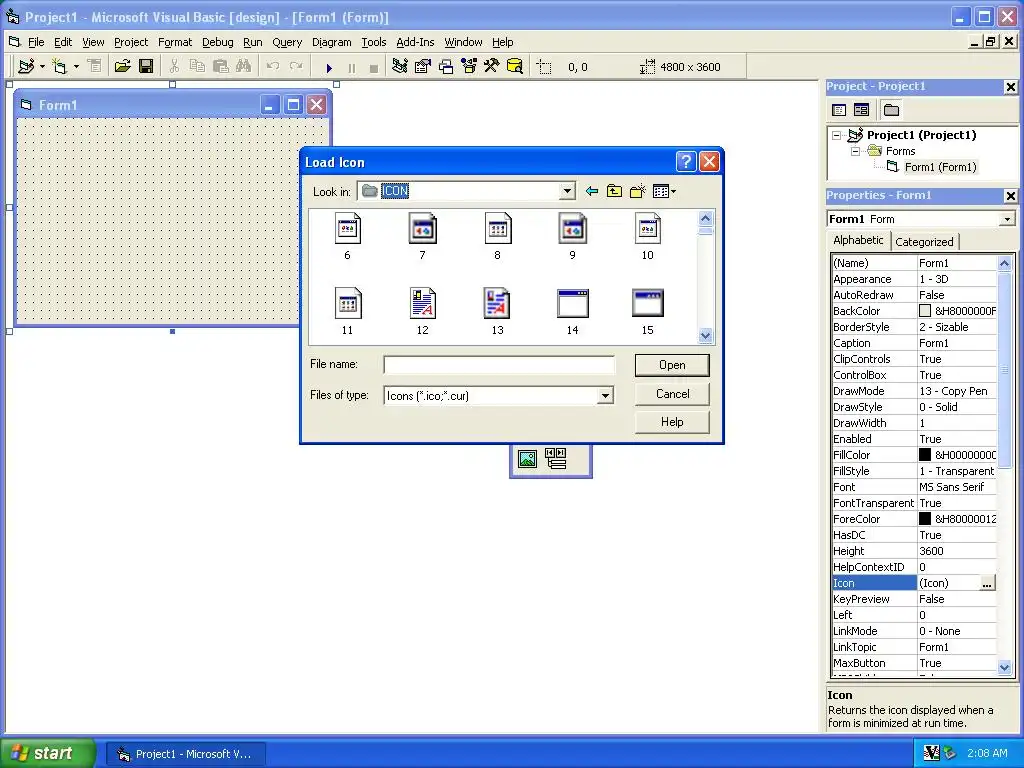This screenshot has width=1024, height=768.
Task: Switch to the Categorized properties tab
Action: [x=924, y=242]
